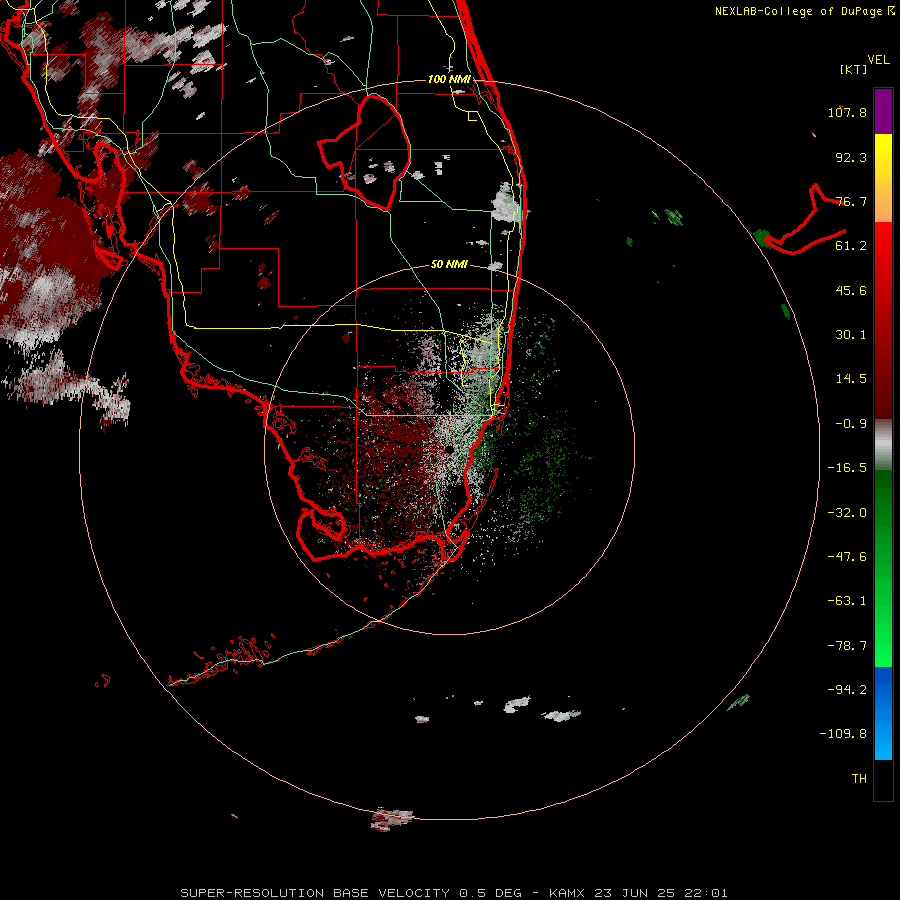Click the product title caption at bottom

point(454,893)
